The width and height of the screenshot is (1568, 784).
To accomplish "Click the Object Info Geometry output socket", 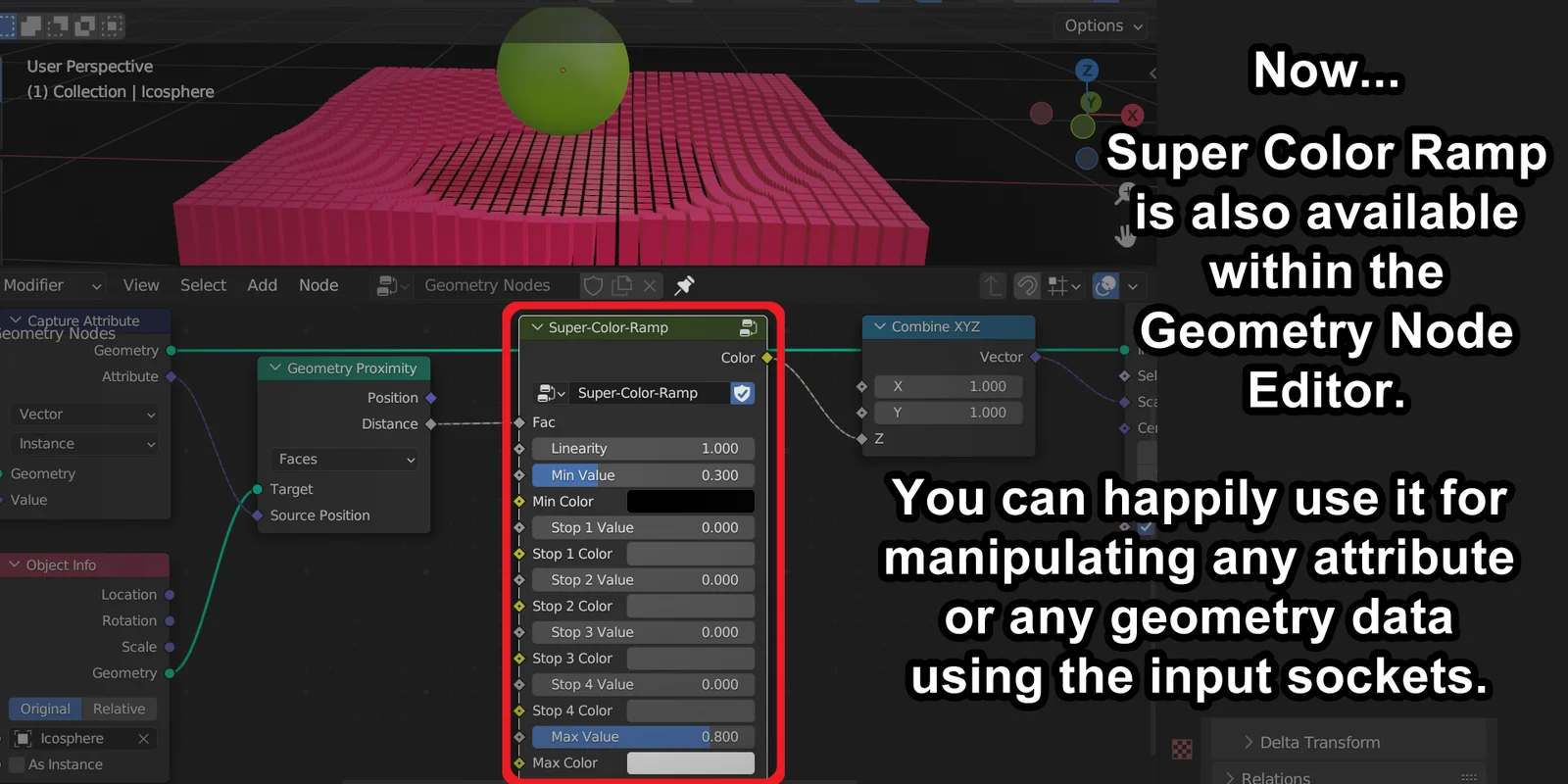I will point(170,673).
